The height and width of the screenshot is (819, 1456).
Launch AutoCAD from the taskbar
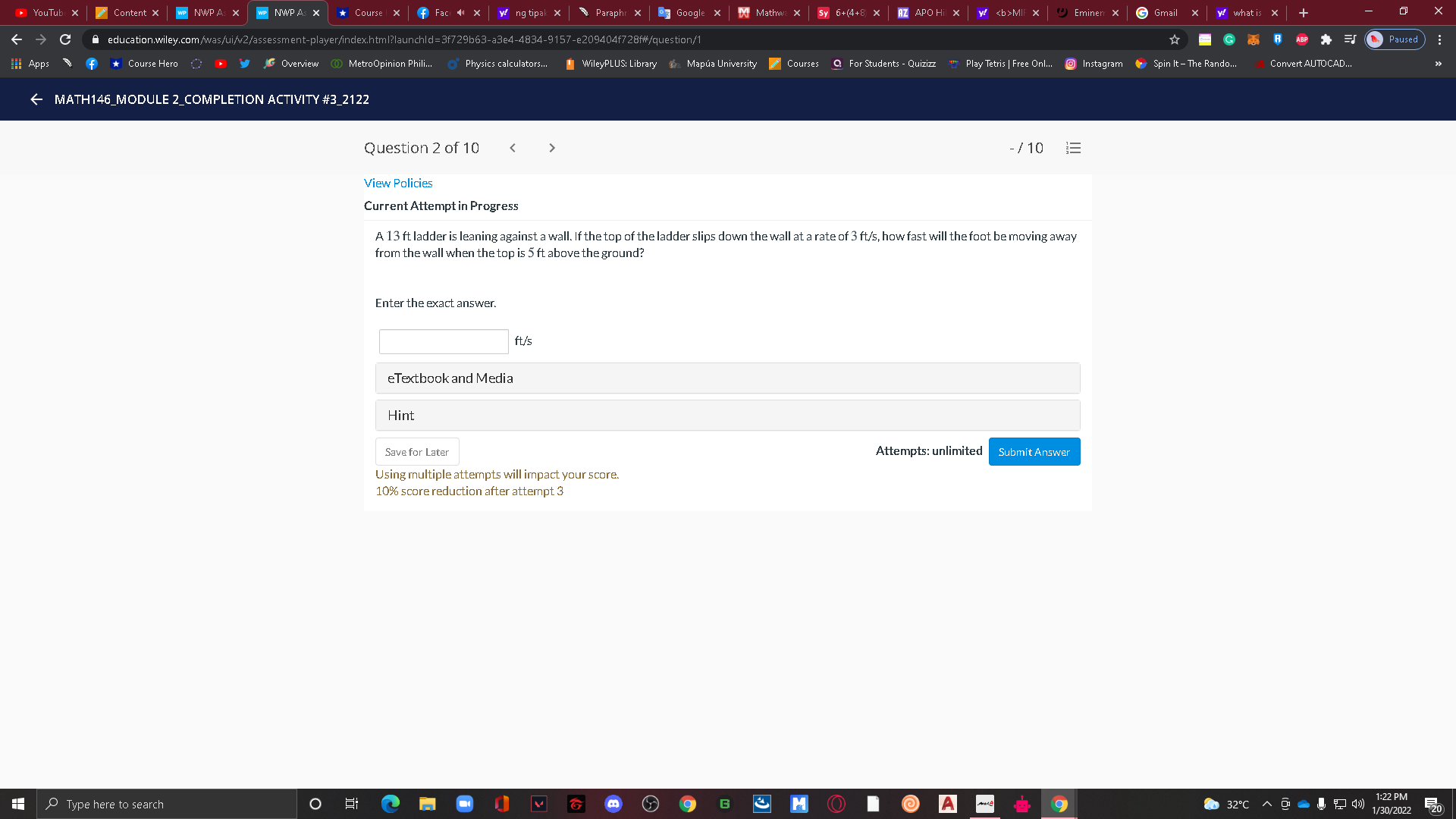coord(947,804)
